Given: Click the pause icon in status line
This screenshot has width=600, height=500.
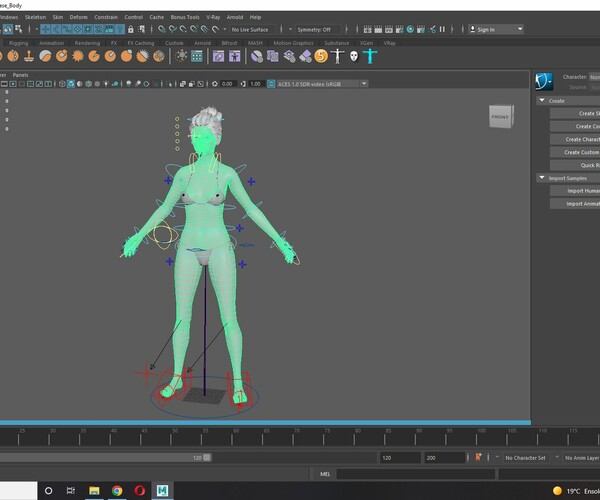Looking at the screenshot, I should [442, 29].
